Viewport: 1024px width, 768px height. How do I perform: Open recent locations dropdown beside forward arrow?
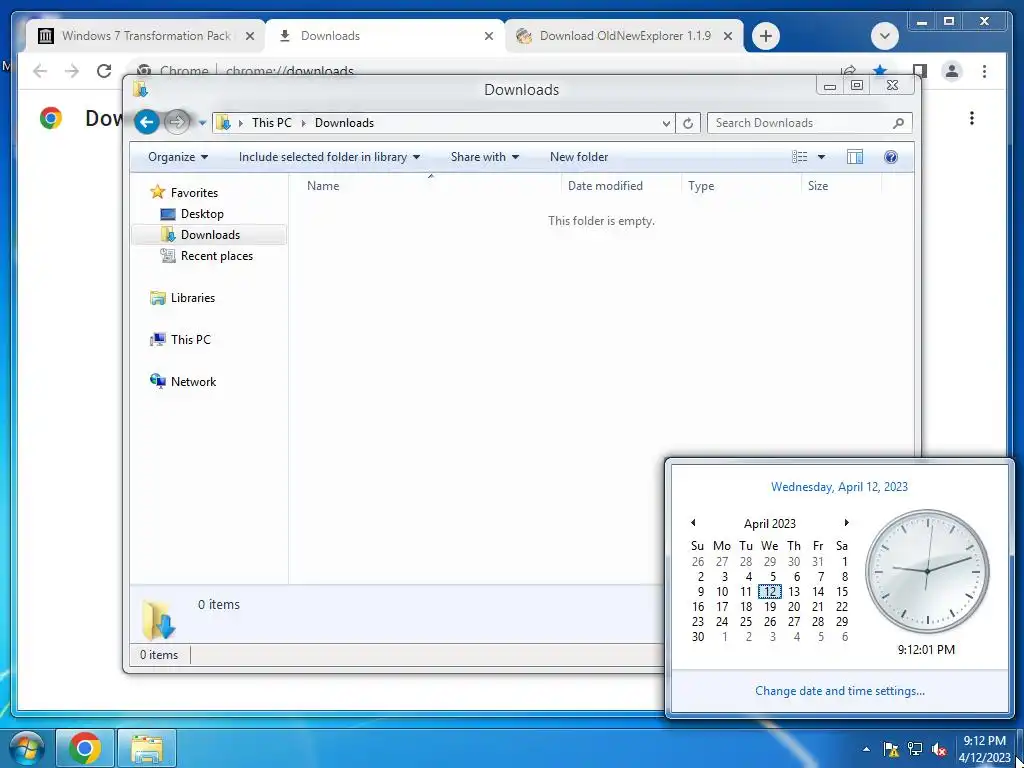click(x=202, y=123)
